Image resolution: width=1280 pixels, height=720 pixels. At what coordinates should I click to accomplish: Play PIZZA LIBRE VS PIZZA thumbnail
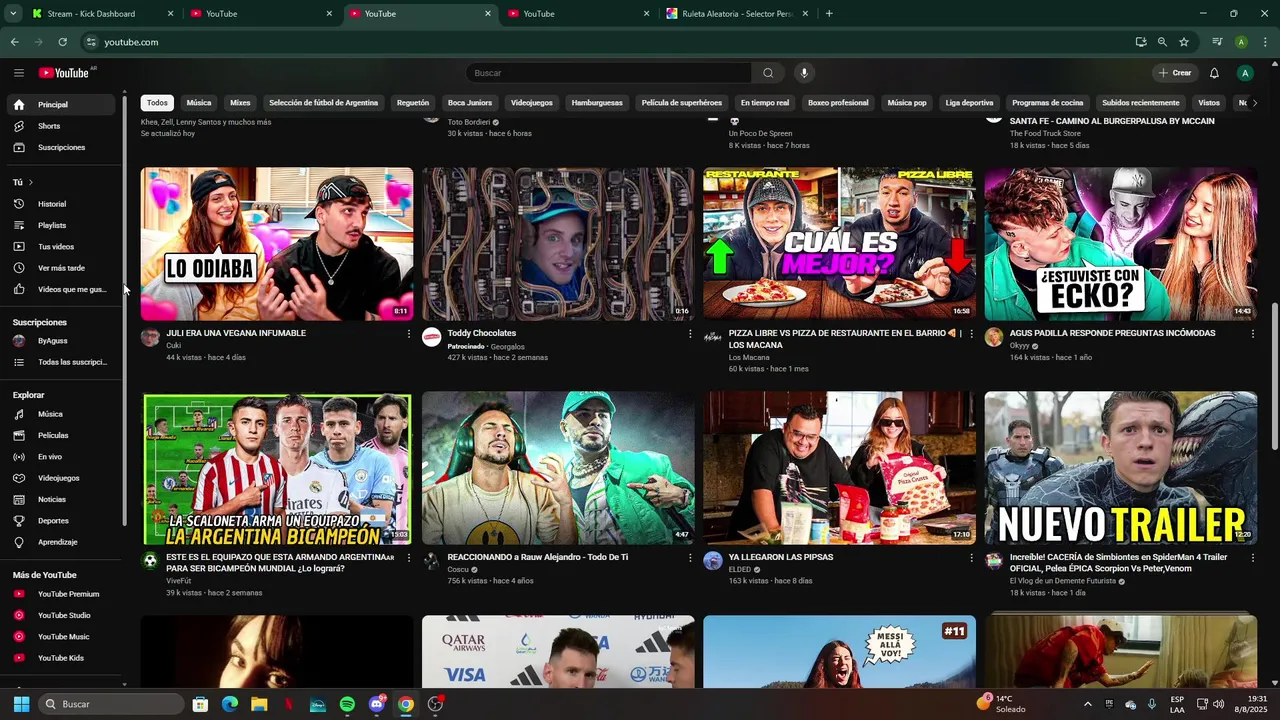[839, 244]
